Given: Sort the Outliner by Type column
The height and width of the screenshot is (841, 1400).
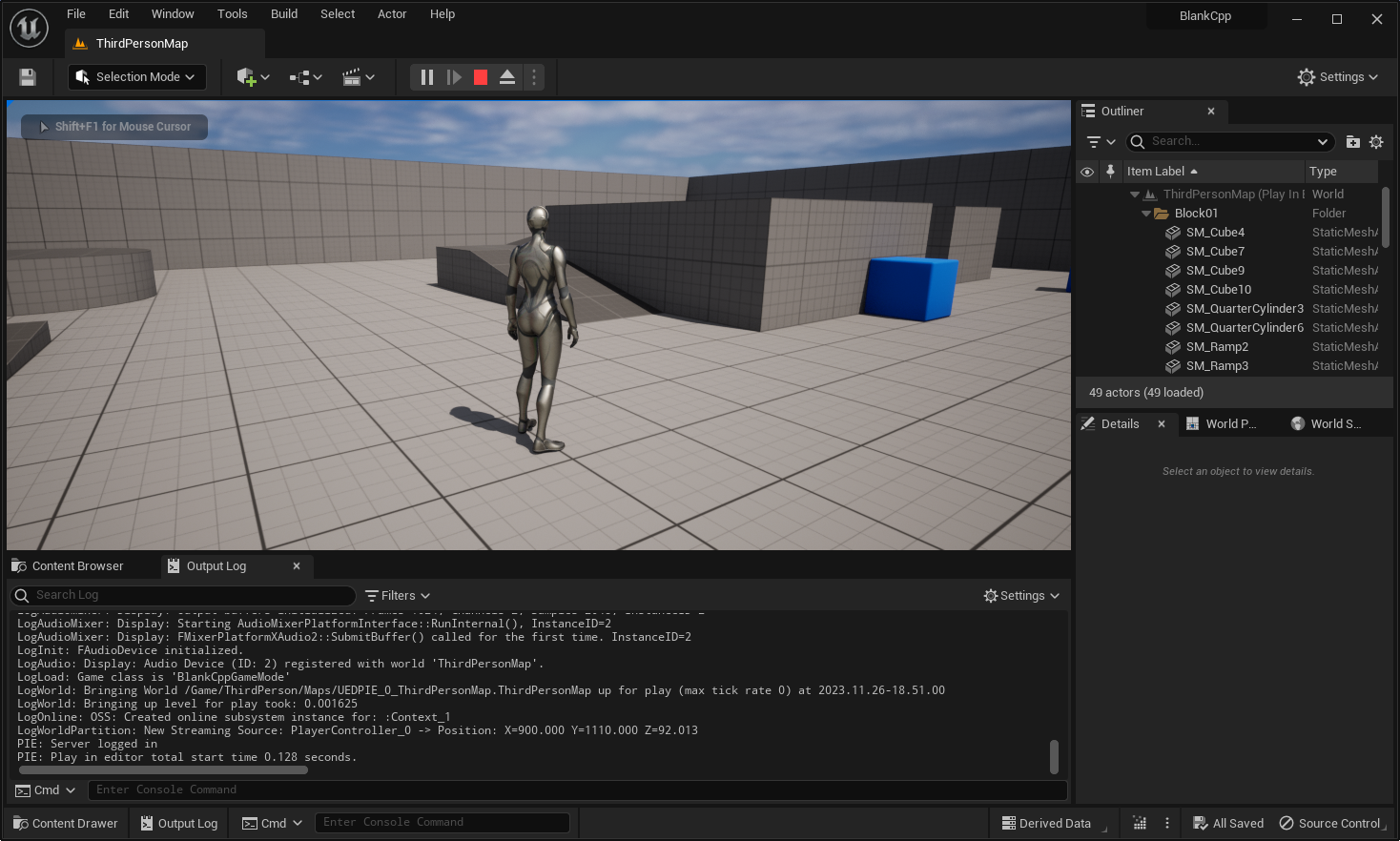Looking at the screenshot, I should click(1342, 172).
